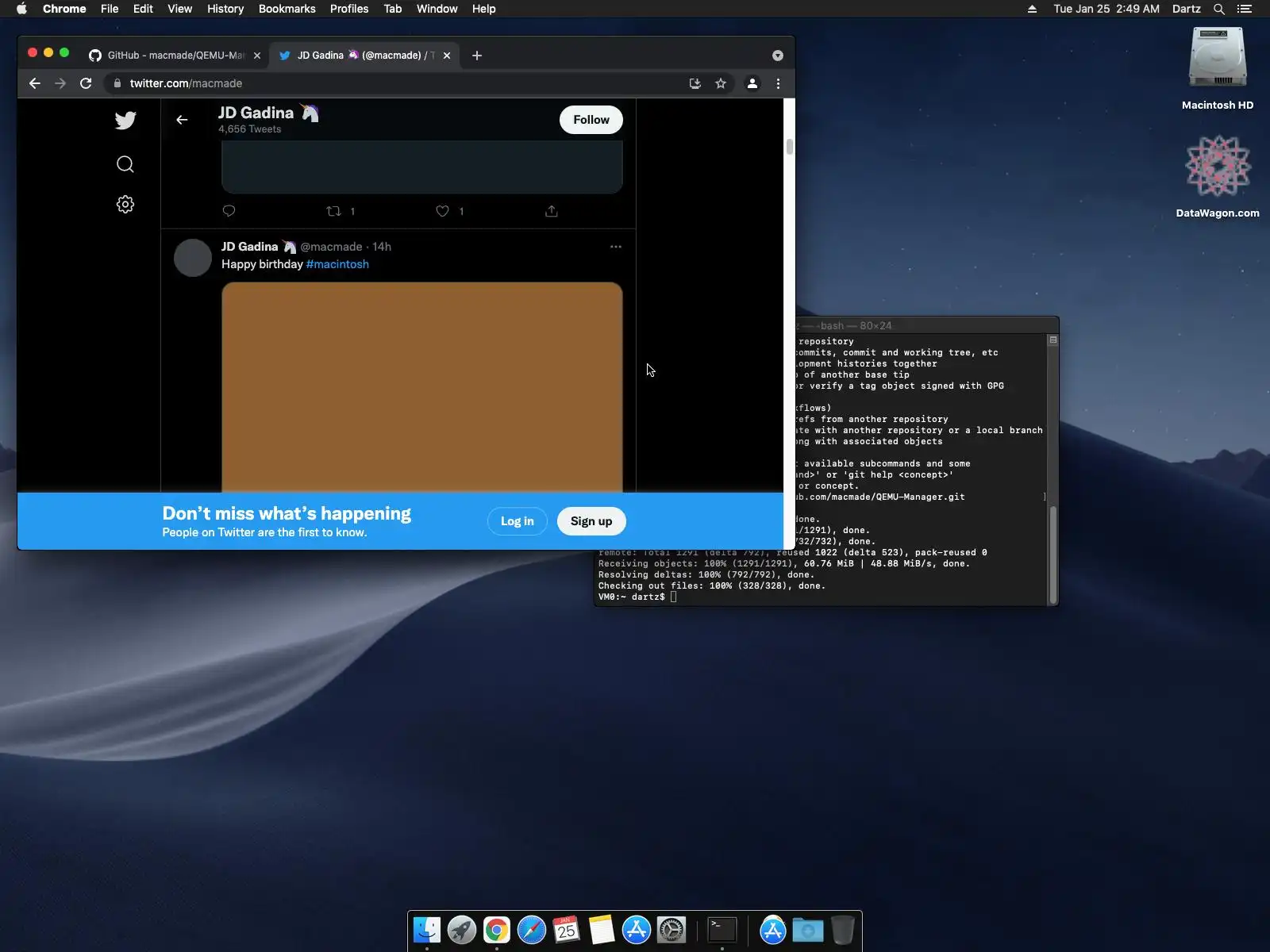1270x952 pixels.
Task: Open System Preferences from the Dock
Action: pos(672,930)
